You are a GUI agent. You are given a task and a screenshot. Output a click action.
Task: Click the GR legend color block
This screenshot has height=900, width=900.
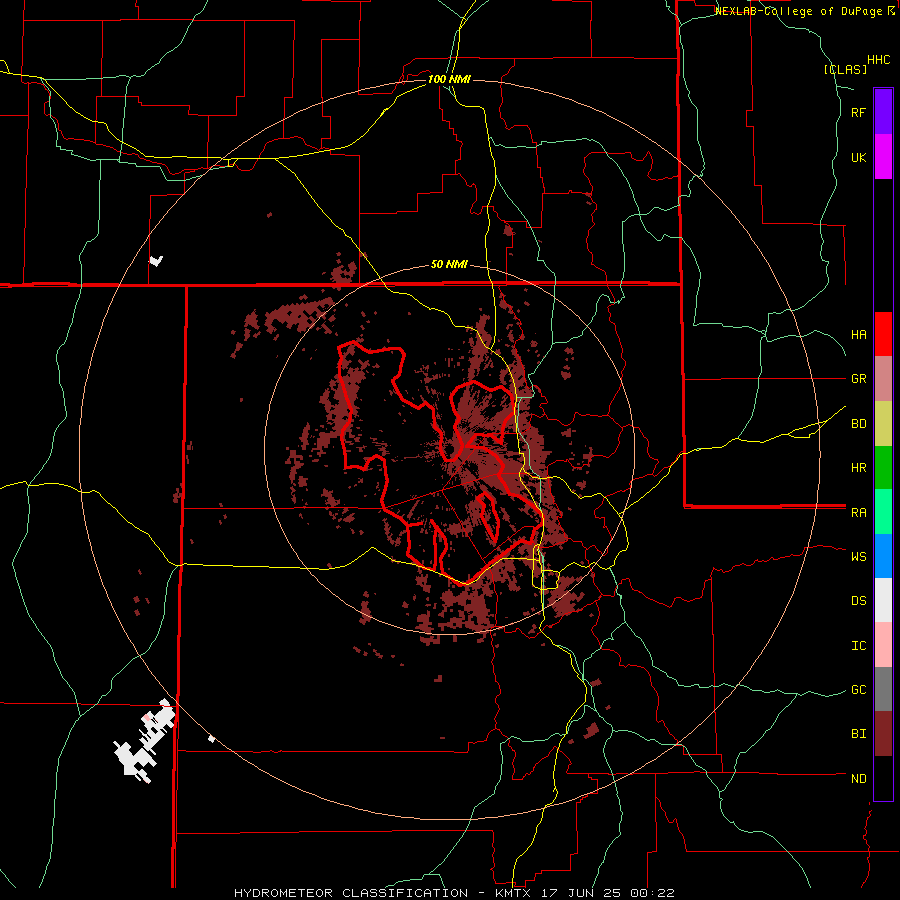pyautogui.click(x=883, y=379)
